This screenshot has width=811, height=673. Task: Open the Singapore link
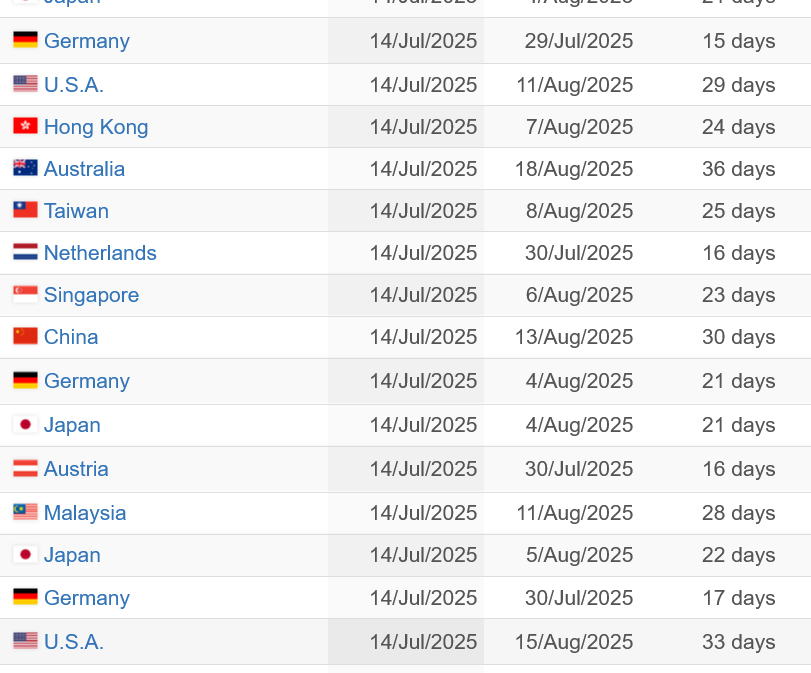(x=92, y=295)
